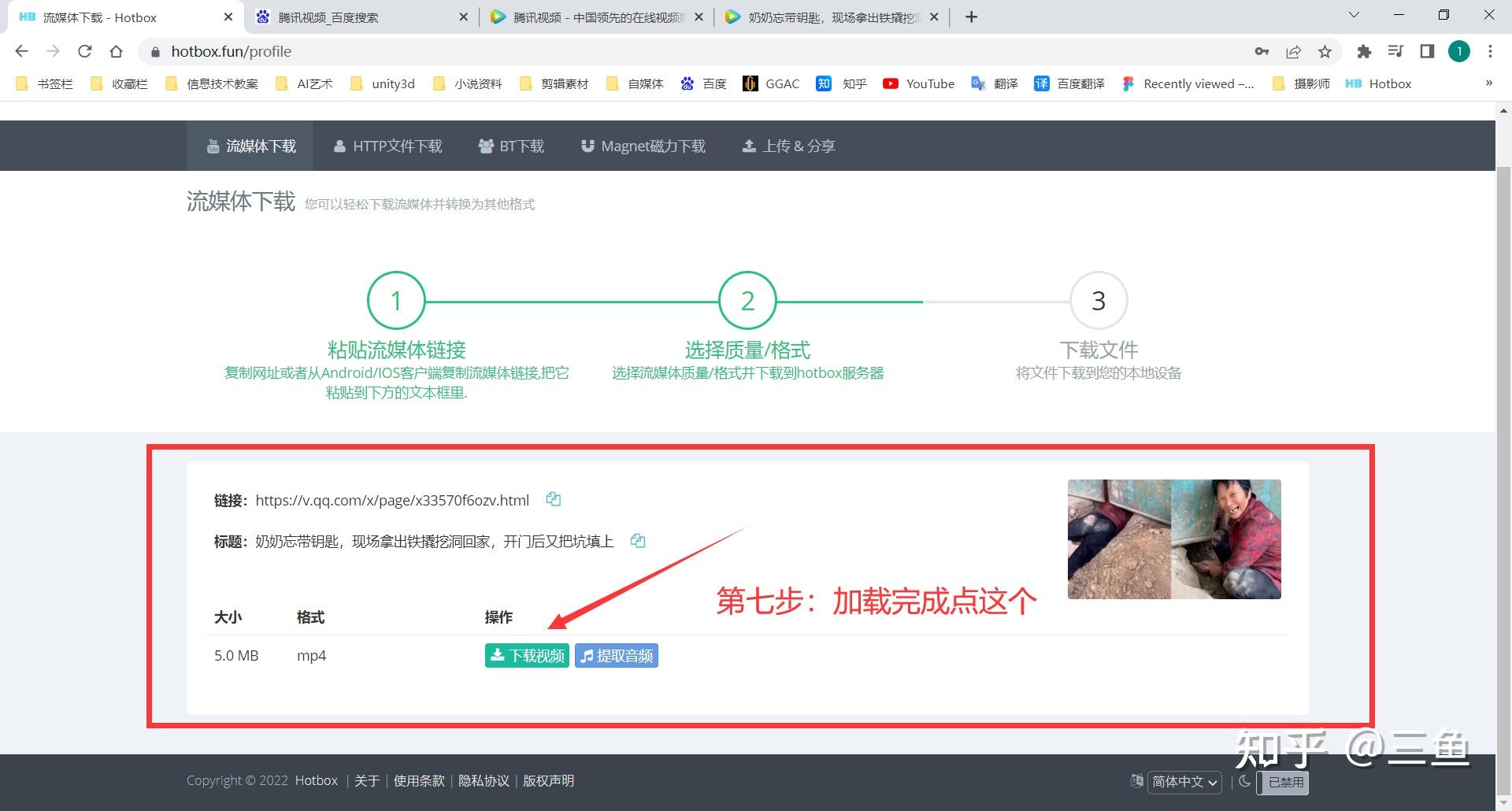Copy the video link with the copy icon
Screen dimensions: 1512x811
pos(554,499)
